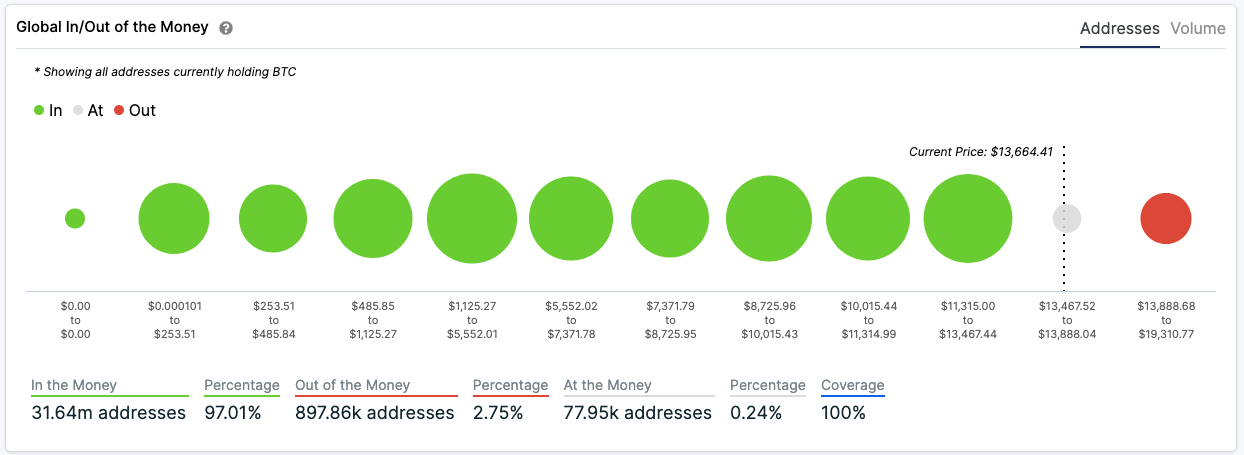Viewport: 1244px width, 455px height.
Task: Click the gray at-the-money bubble
Action: [x=1067, y=218]
